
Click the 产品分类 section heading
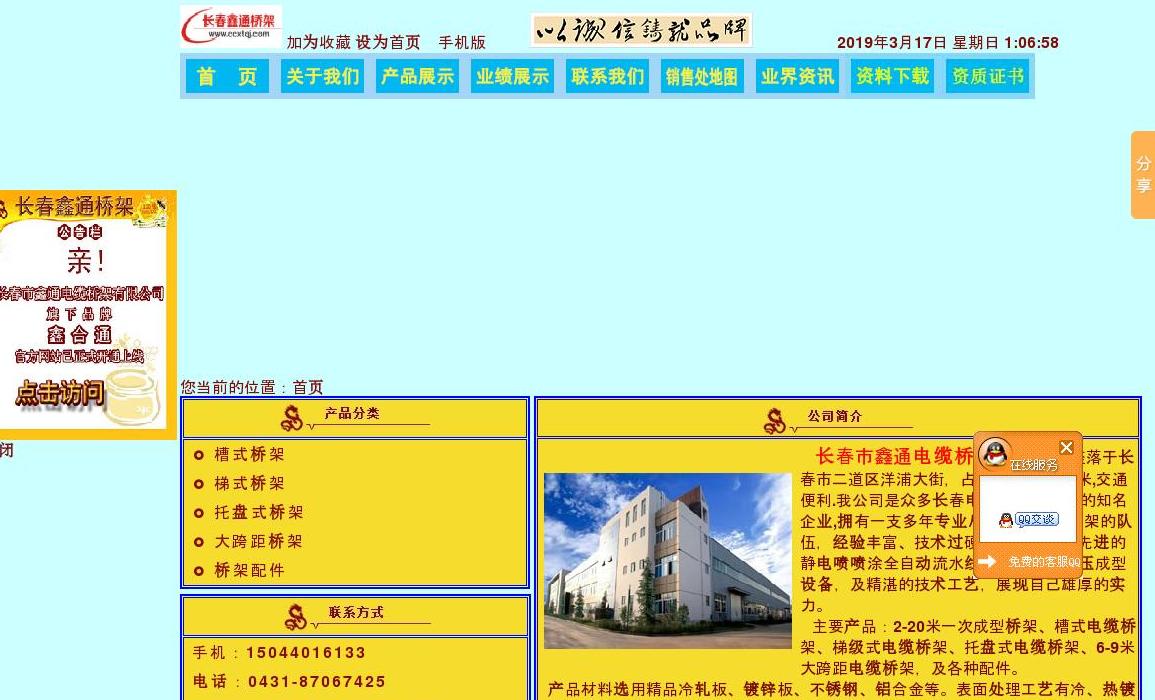(352, 413)
